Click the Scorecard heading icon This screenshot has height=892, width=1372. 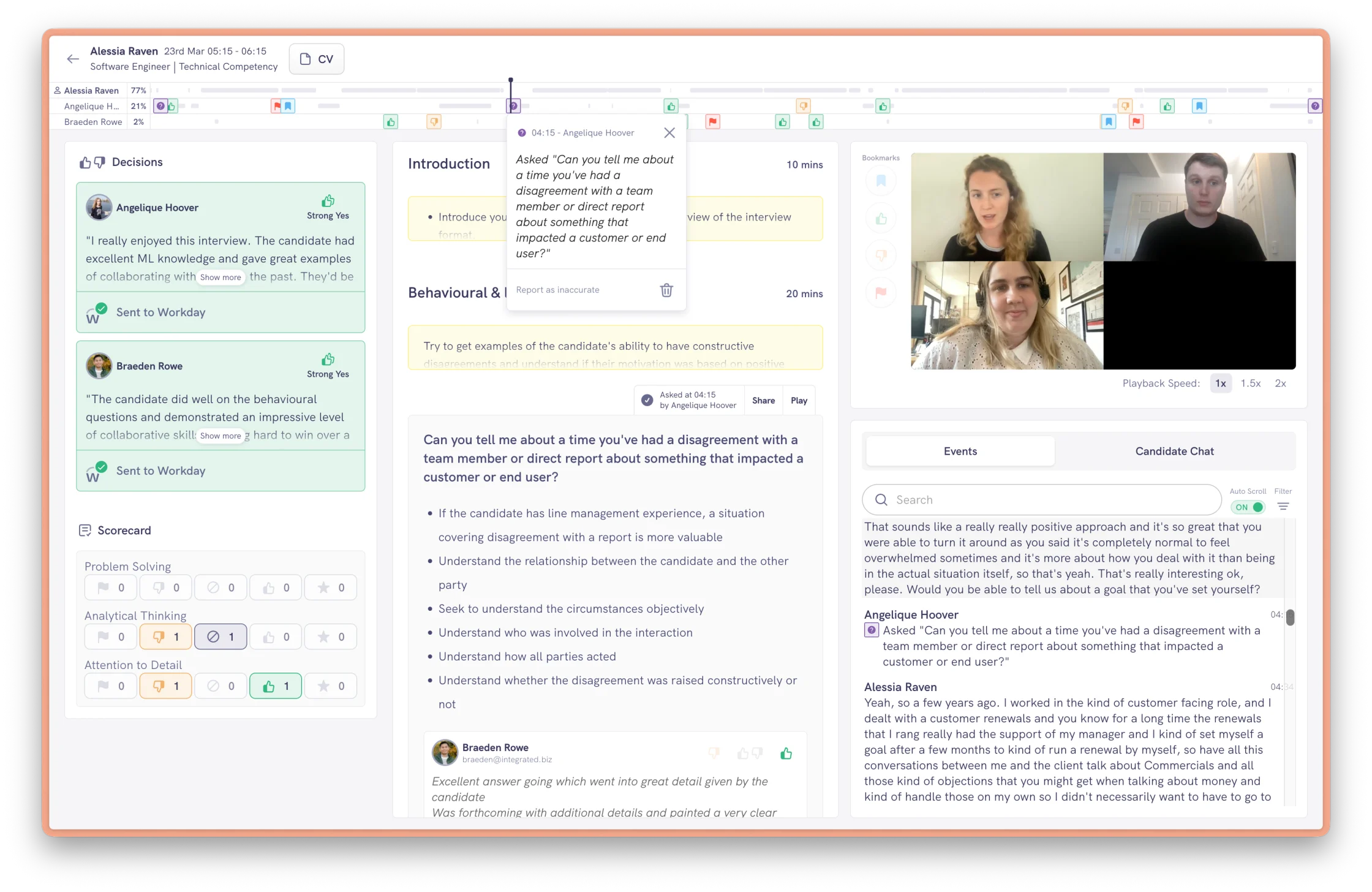click(x=85, y=530)
